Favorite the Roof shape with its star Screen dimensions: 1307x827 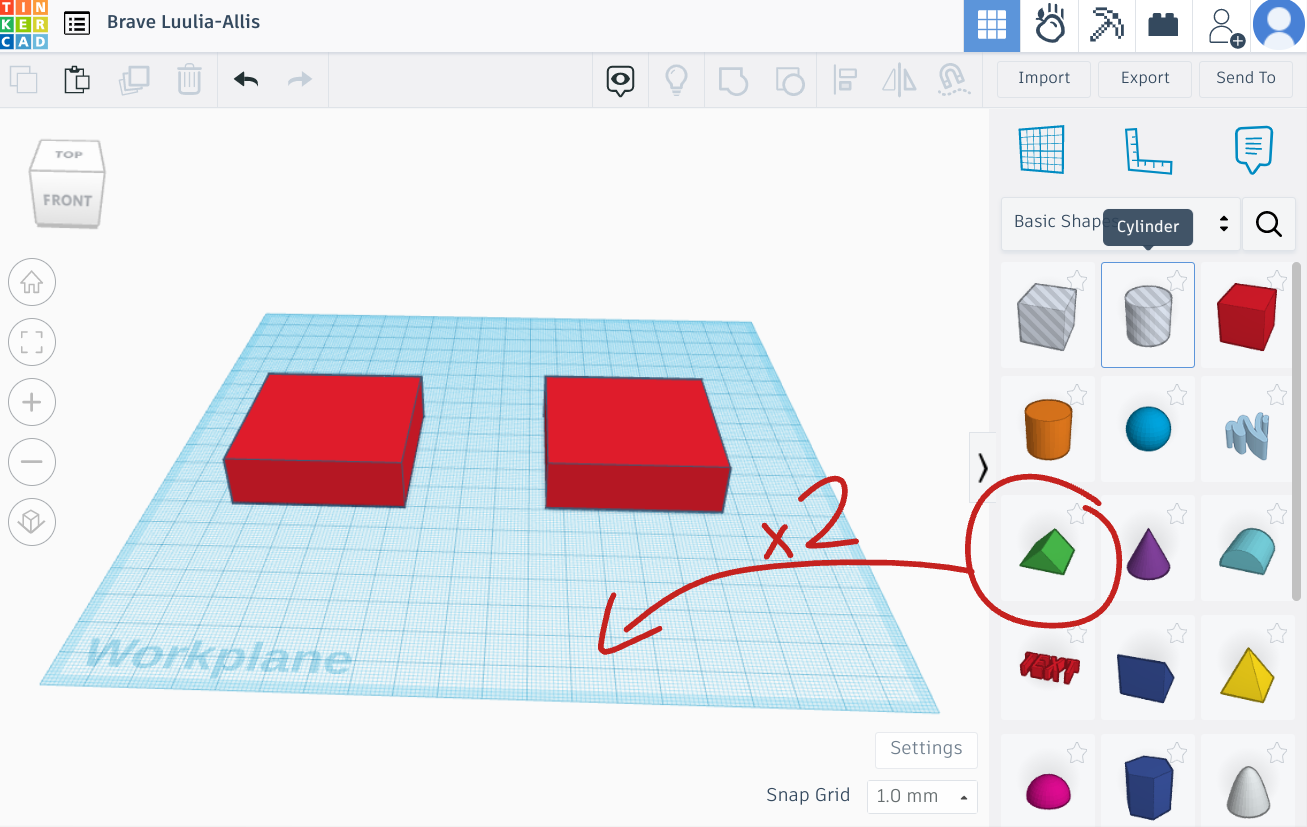point(1077,513)
